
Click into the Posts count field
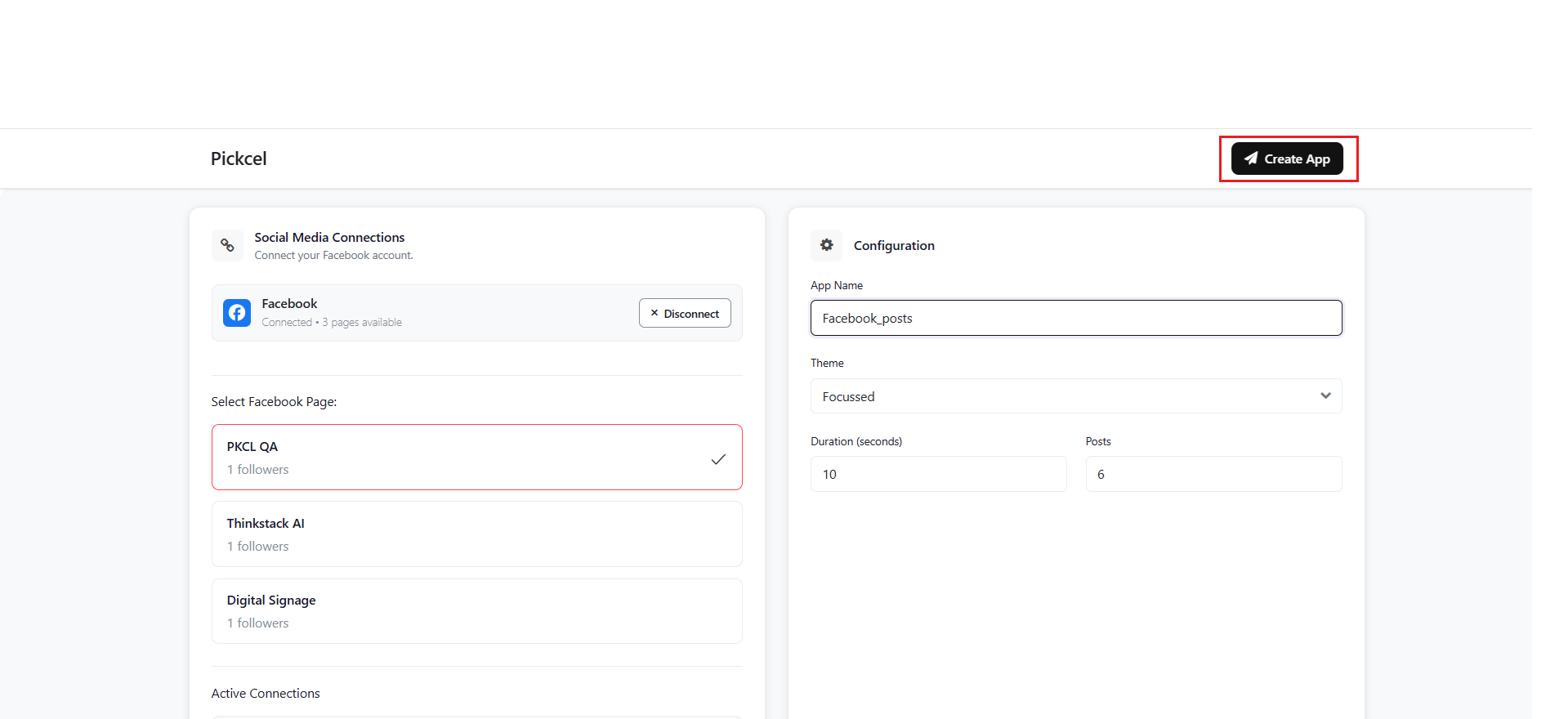click(1213, 475)
